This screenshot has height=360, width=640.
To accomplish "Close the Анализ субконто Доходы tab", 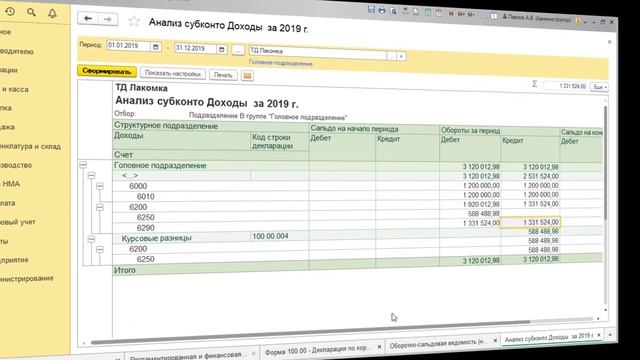I will click(x=599, y=335).
